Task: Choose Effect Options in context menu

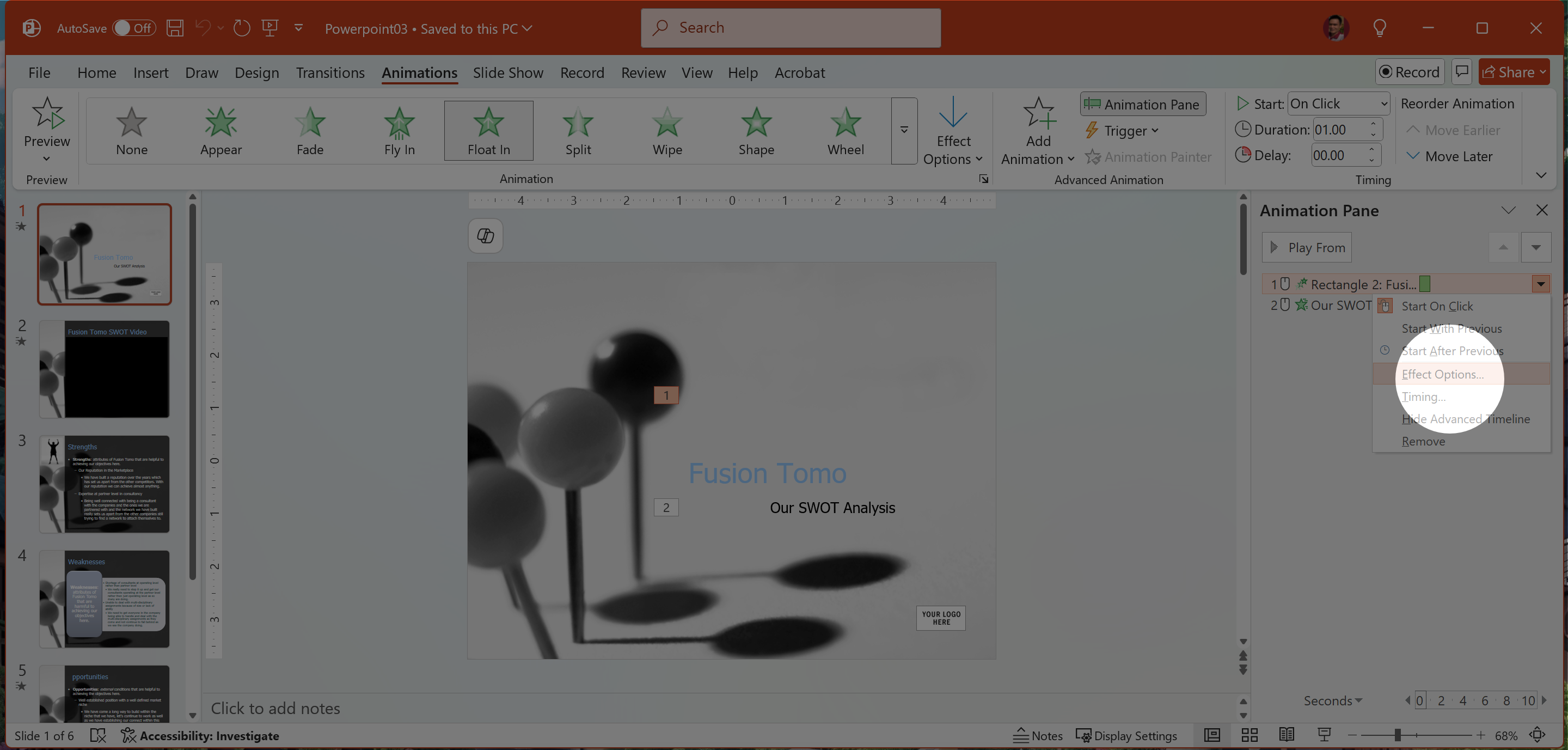Action: tap(1442, 374)
